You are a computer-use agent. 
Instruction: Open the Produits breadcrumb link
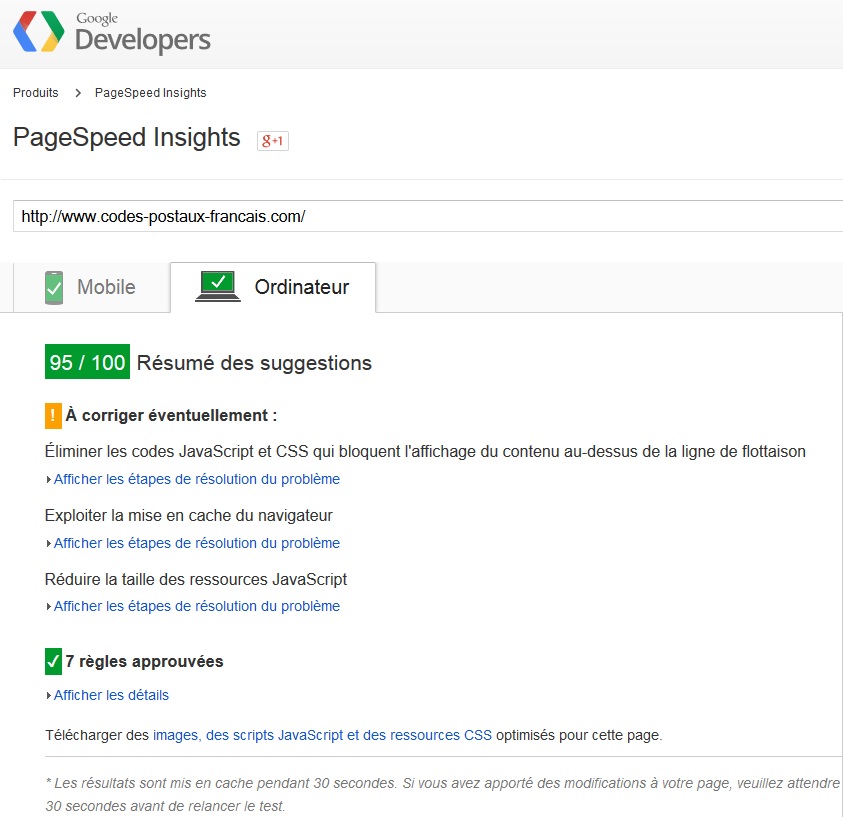[x=35, y=93]
